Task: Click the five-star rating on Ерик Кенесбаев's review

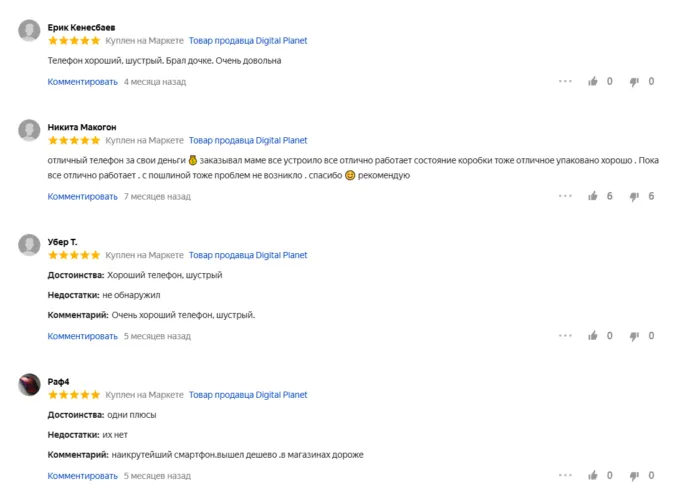Action: pos(74,41)
